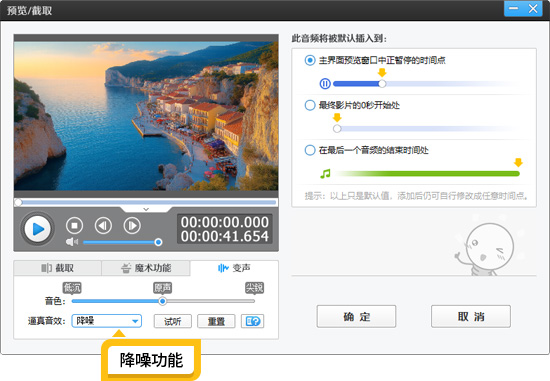Viewport: 550px width, 381px height.
Task: Expand the chevron below the video preview
Action: coord(146,209)
